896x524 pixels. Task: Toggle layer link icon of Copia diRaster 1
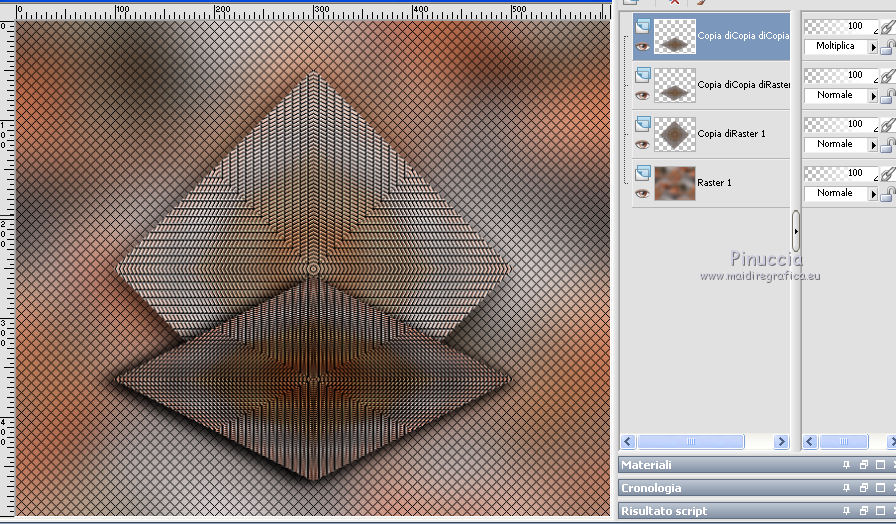(x=887, y=125)
